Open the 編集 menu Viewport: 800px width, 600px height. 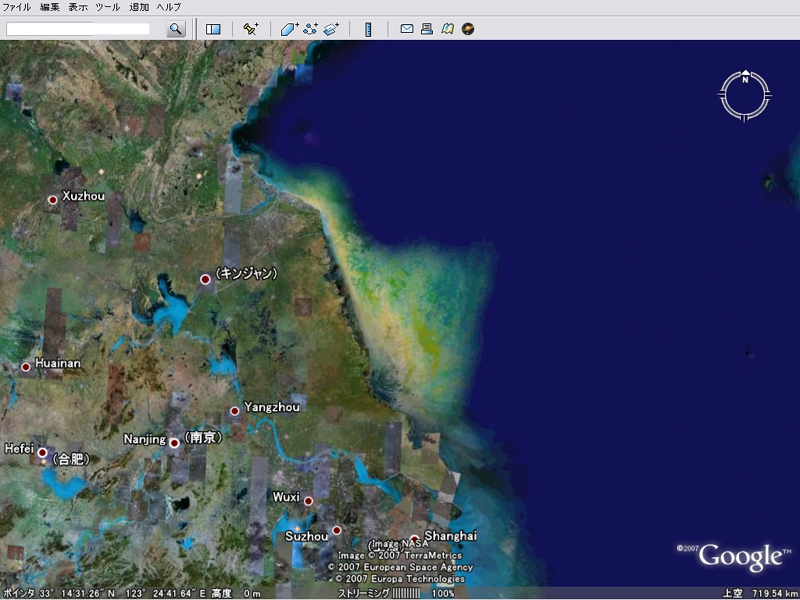click(x=49, y=7)
